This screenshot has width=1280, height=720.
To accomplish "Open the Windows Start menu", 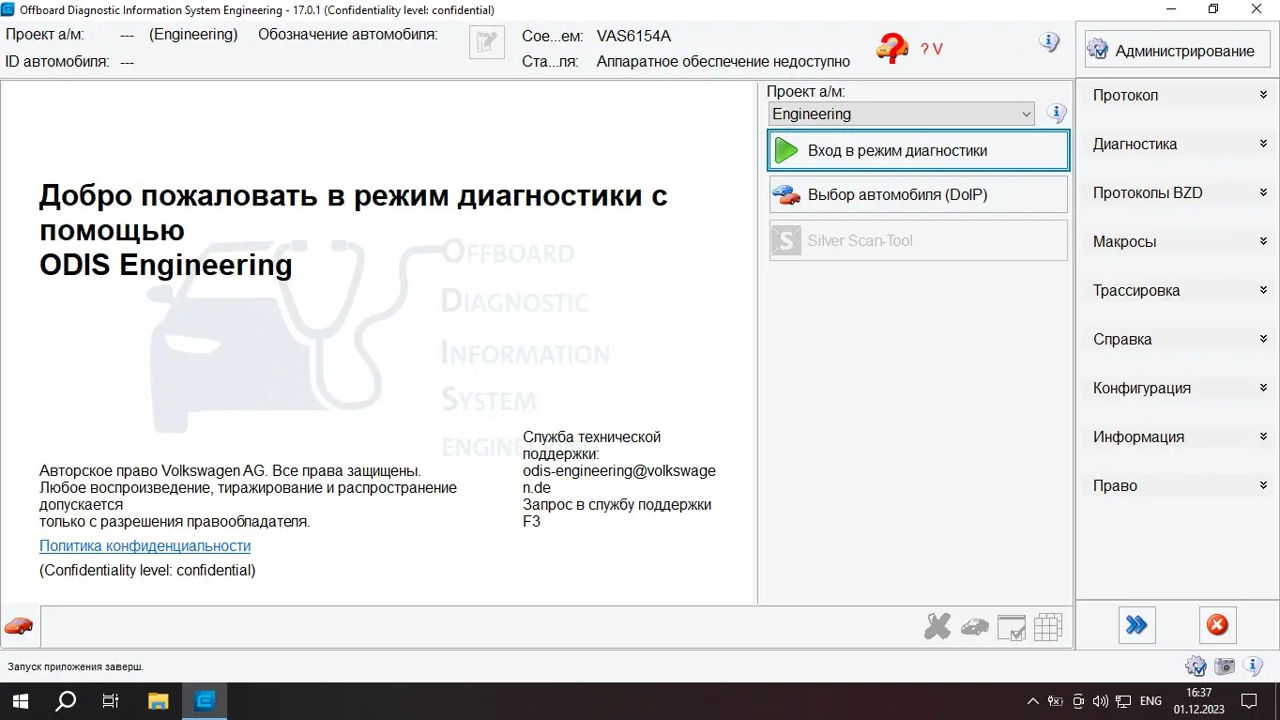I will click(x=20, y=701).
